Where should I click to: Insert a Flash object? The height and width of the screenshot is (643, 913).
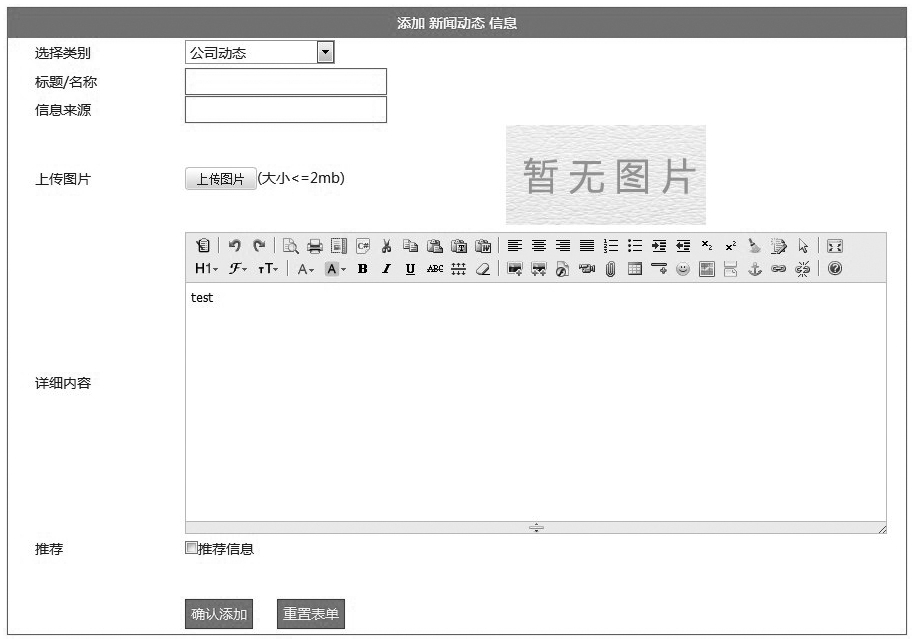pyautogui.click(x=562, y=268)
